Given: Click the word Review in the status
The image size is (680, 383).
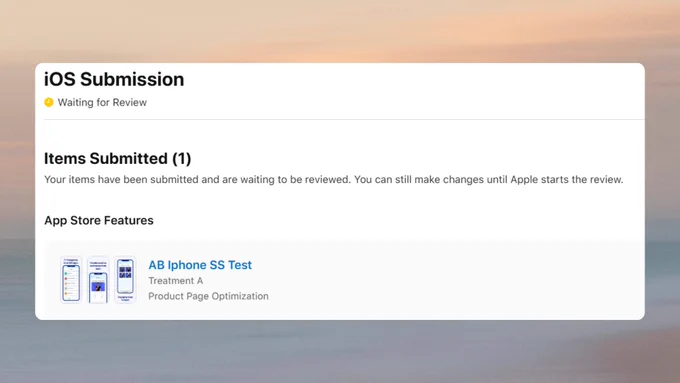Looking at the screenshot, I should [x=130, y=102].
